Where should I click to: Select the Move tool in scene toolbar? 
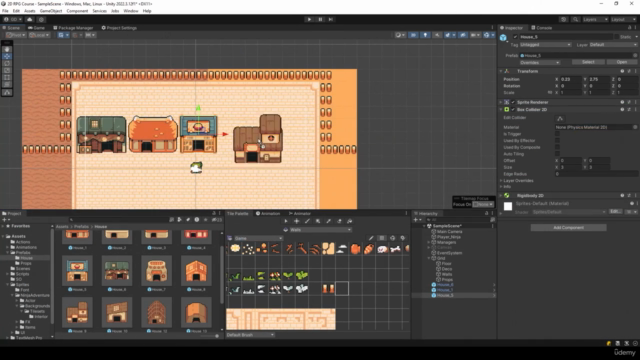click(7, 56)
